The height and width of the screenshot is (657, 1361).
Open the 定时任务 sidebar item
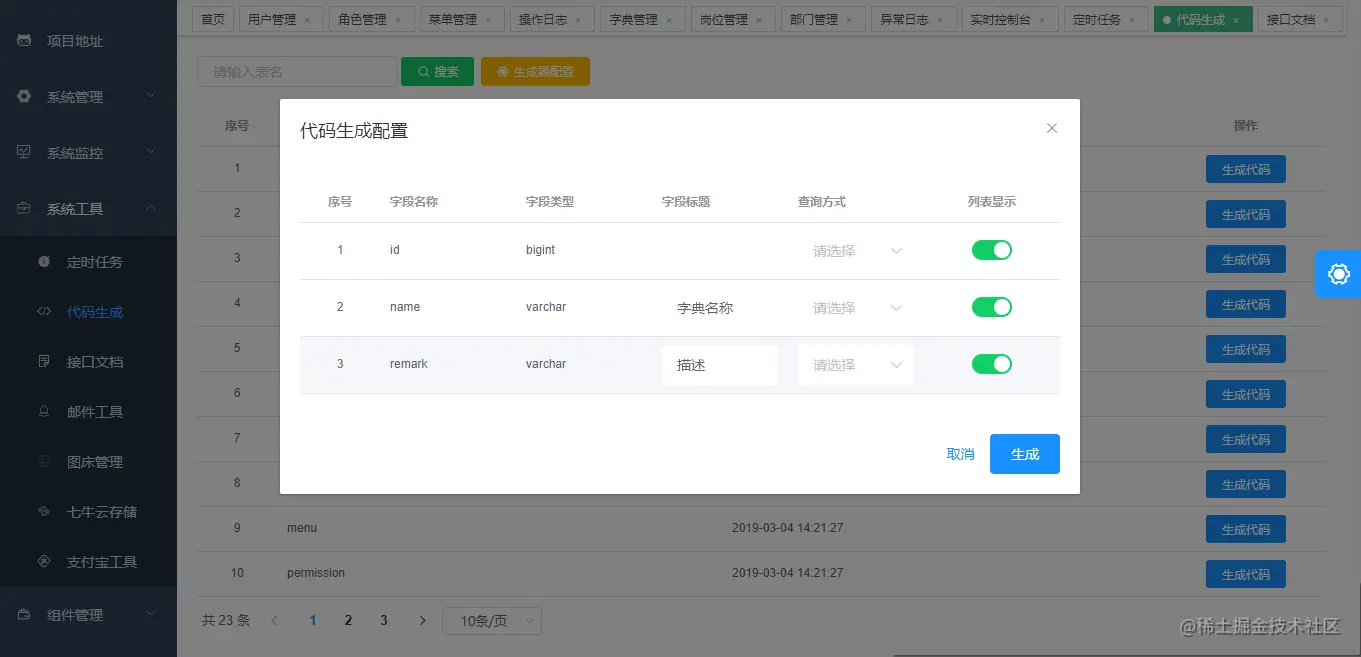(96, 261)
